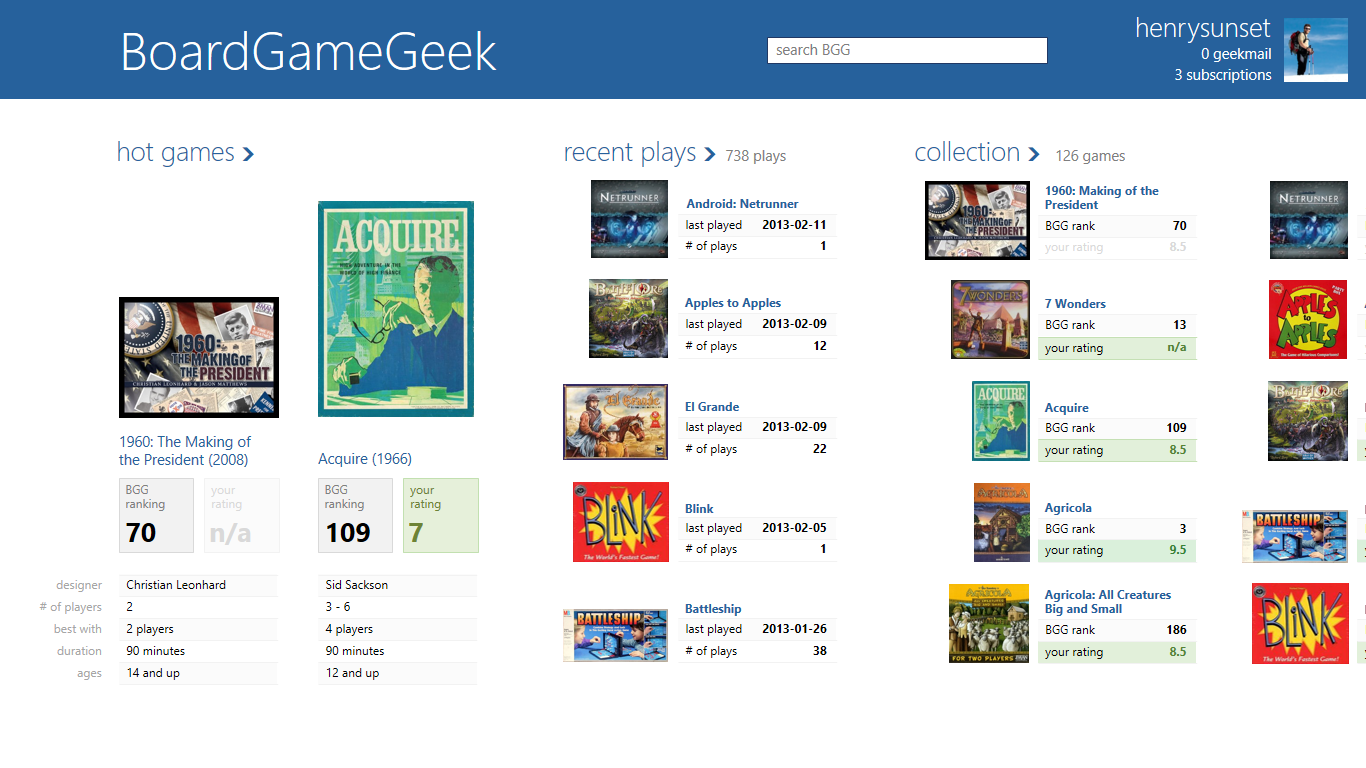
Task: Click the 3 subscriptions link
Action: pos(1222,75)
